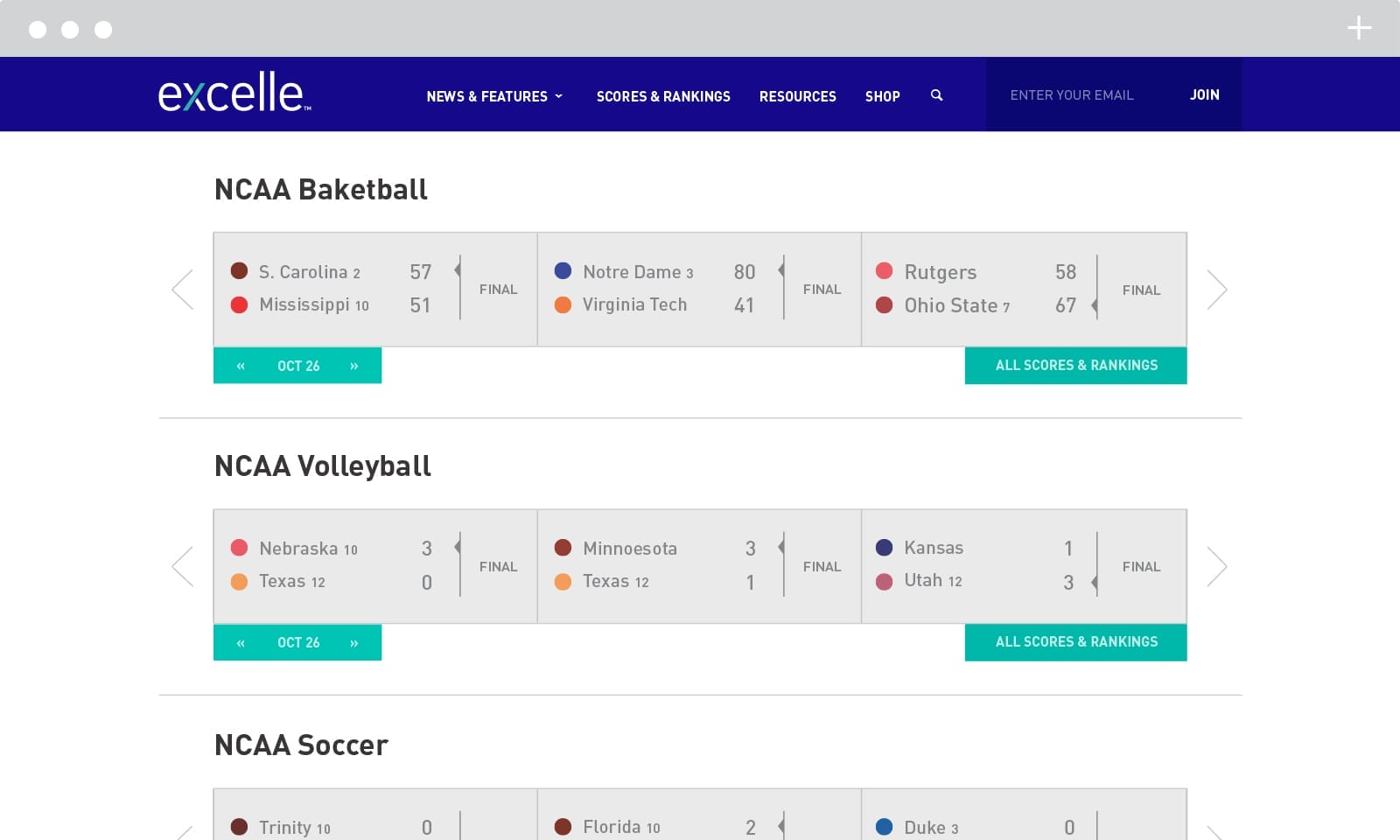Click the Virginia Tech team color dot
The width and height of the screenshot is (1400, 840).
point(563,304)
